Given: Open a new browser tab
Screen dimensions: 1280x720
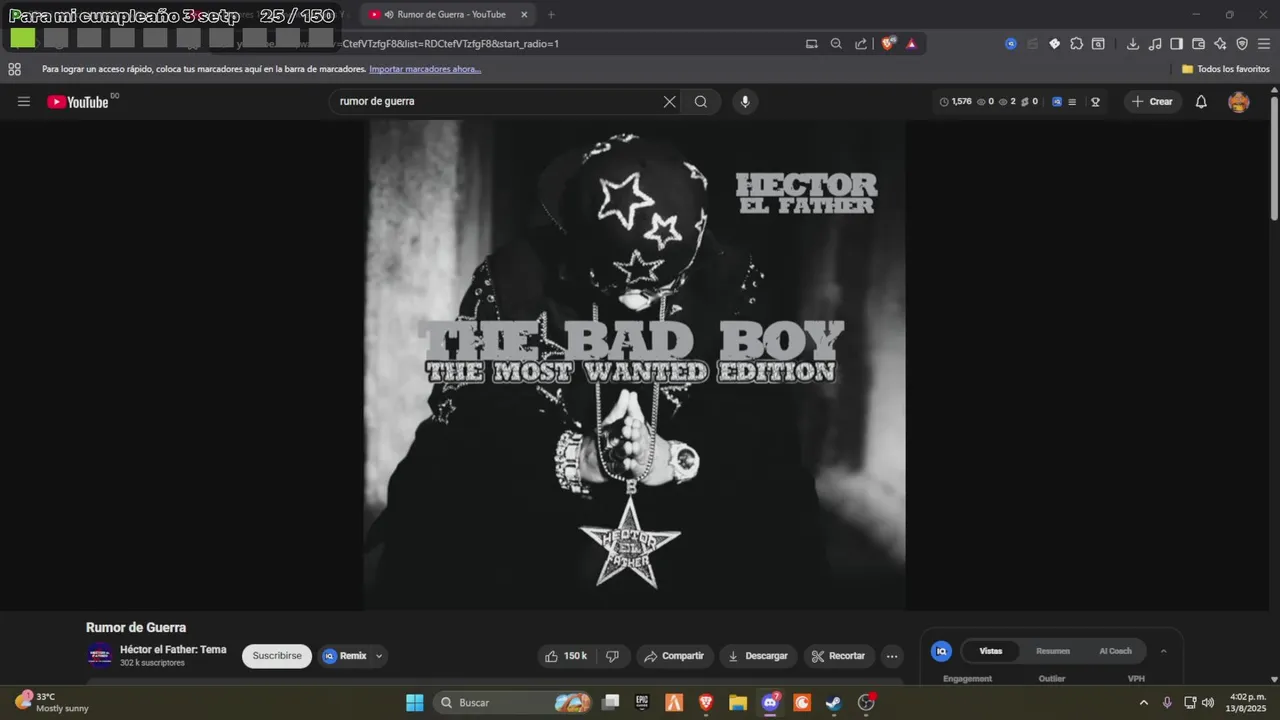Looking at the screenshot, I should [x=551, y=14].
